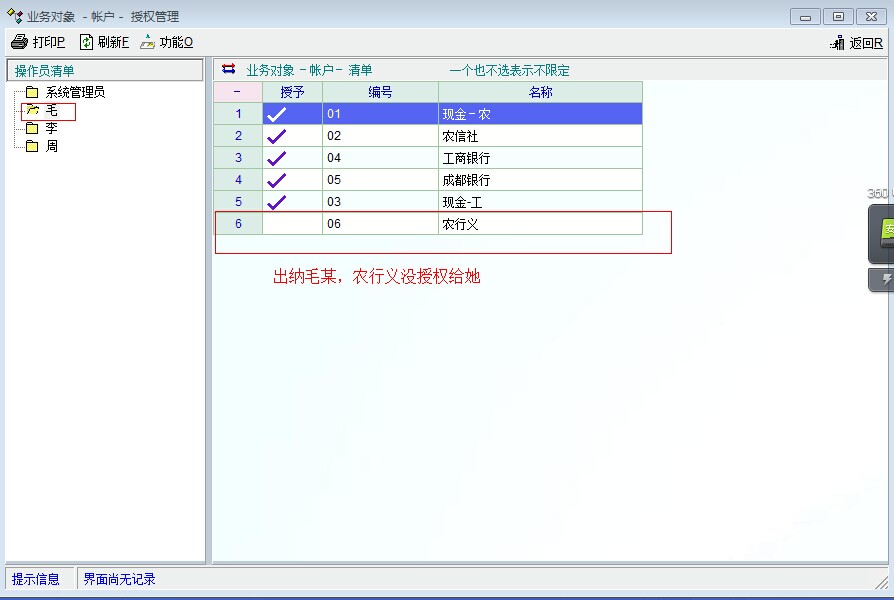This screenshot has width=894, height=600.
Task: Click the red-blue arrows list icon
Action: [x=229, y=69]
